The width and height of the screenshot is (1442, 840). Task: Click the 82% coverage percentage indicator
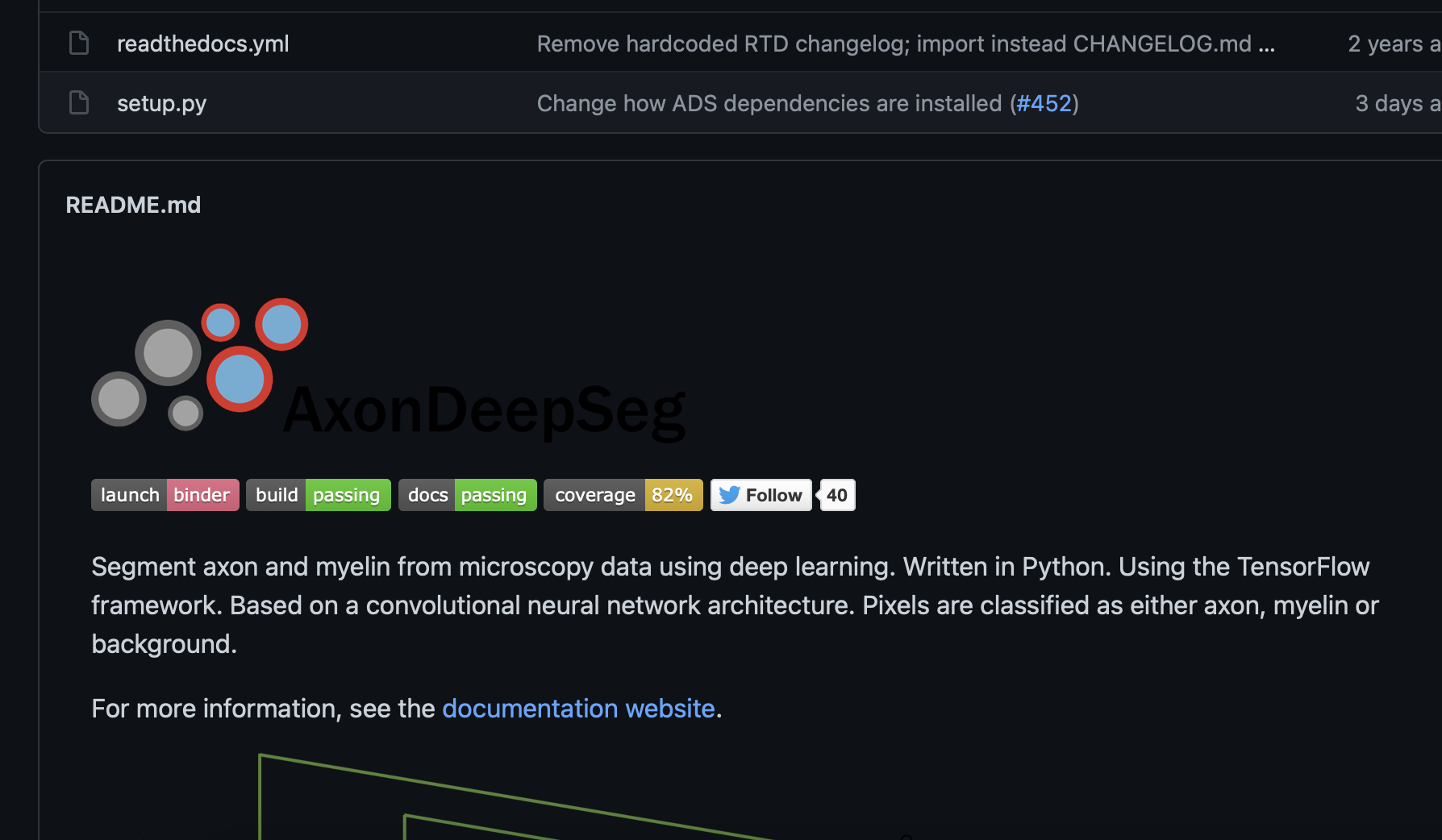[673, 494]
